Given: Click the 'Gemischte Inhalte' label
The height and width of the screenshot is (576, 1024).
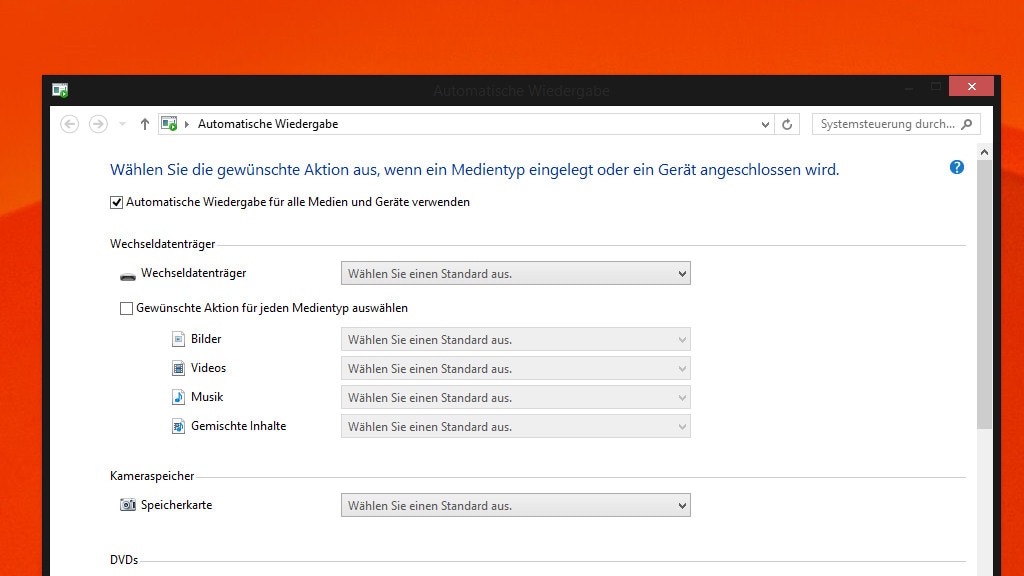Looking at the screenshot, I should click(238, 426).
